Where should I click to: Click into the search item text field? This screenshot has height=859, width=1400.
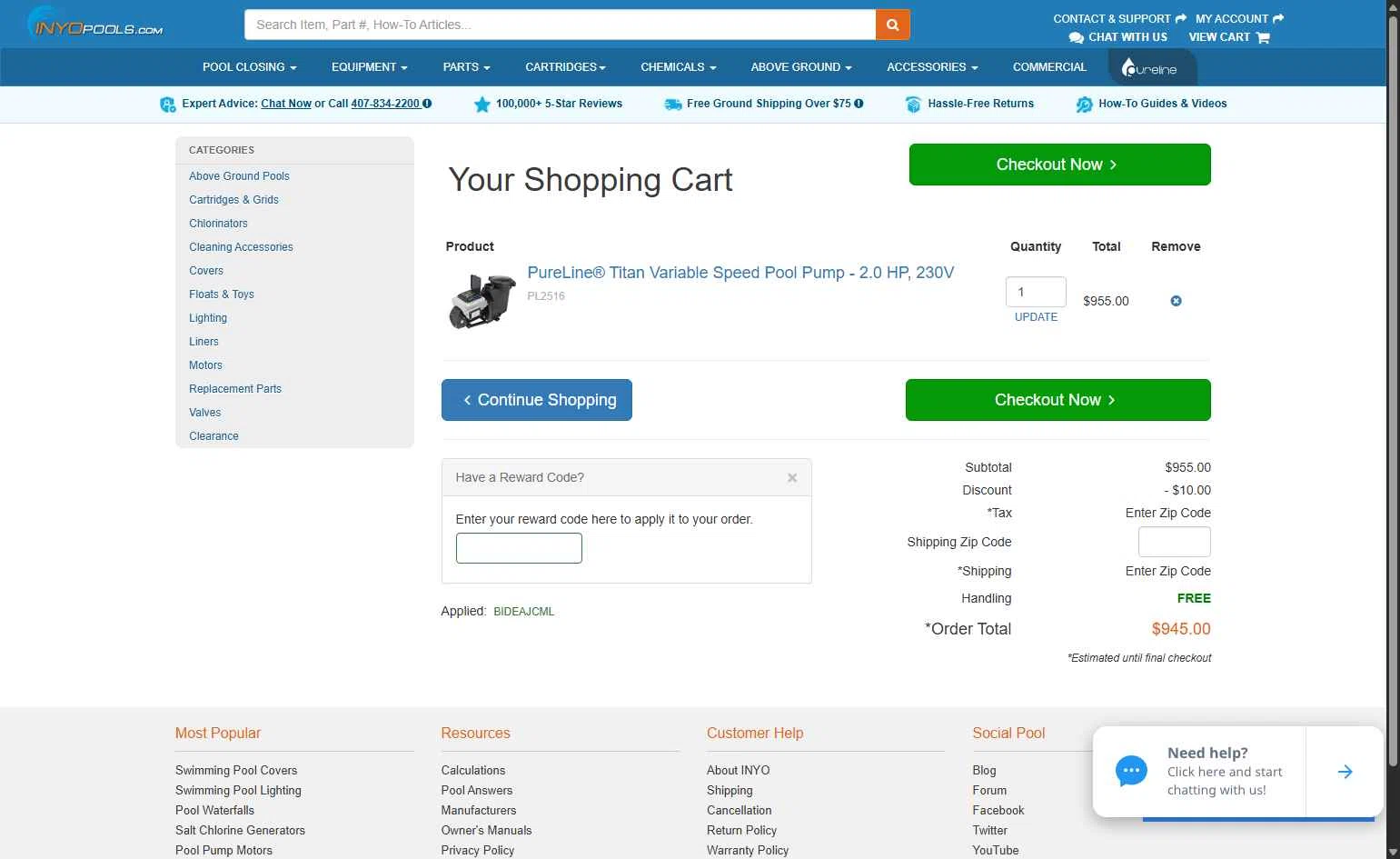click(x=560, y=25)
